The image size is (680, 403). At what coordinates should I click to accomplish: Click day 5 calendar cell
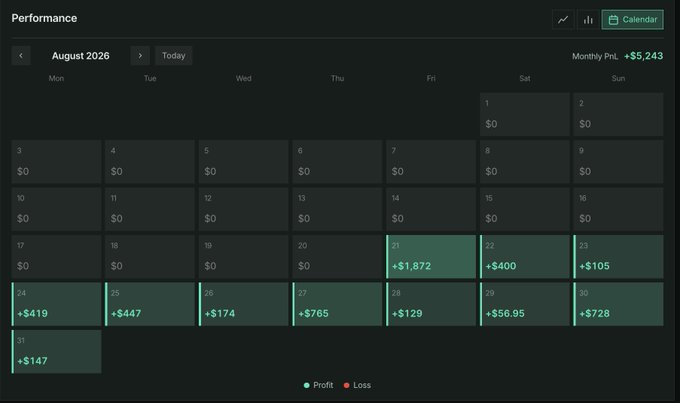[x=244, y=162]
